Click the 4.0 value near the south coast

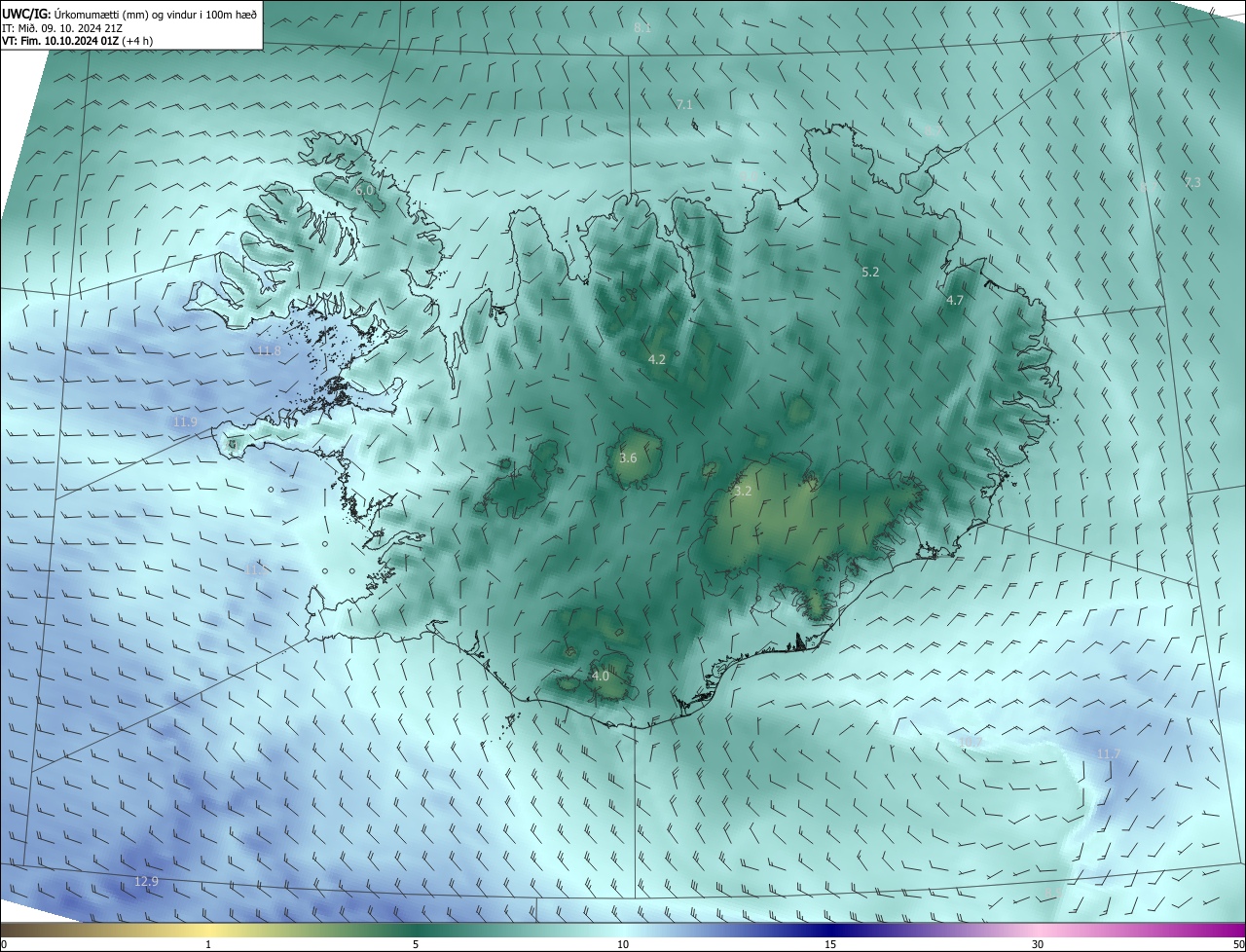pyautogui.click(x=601, y=676)
